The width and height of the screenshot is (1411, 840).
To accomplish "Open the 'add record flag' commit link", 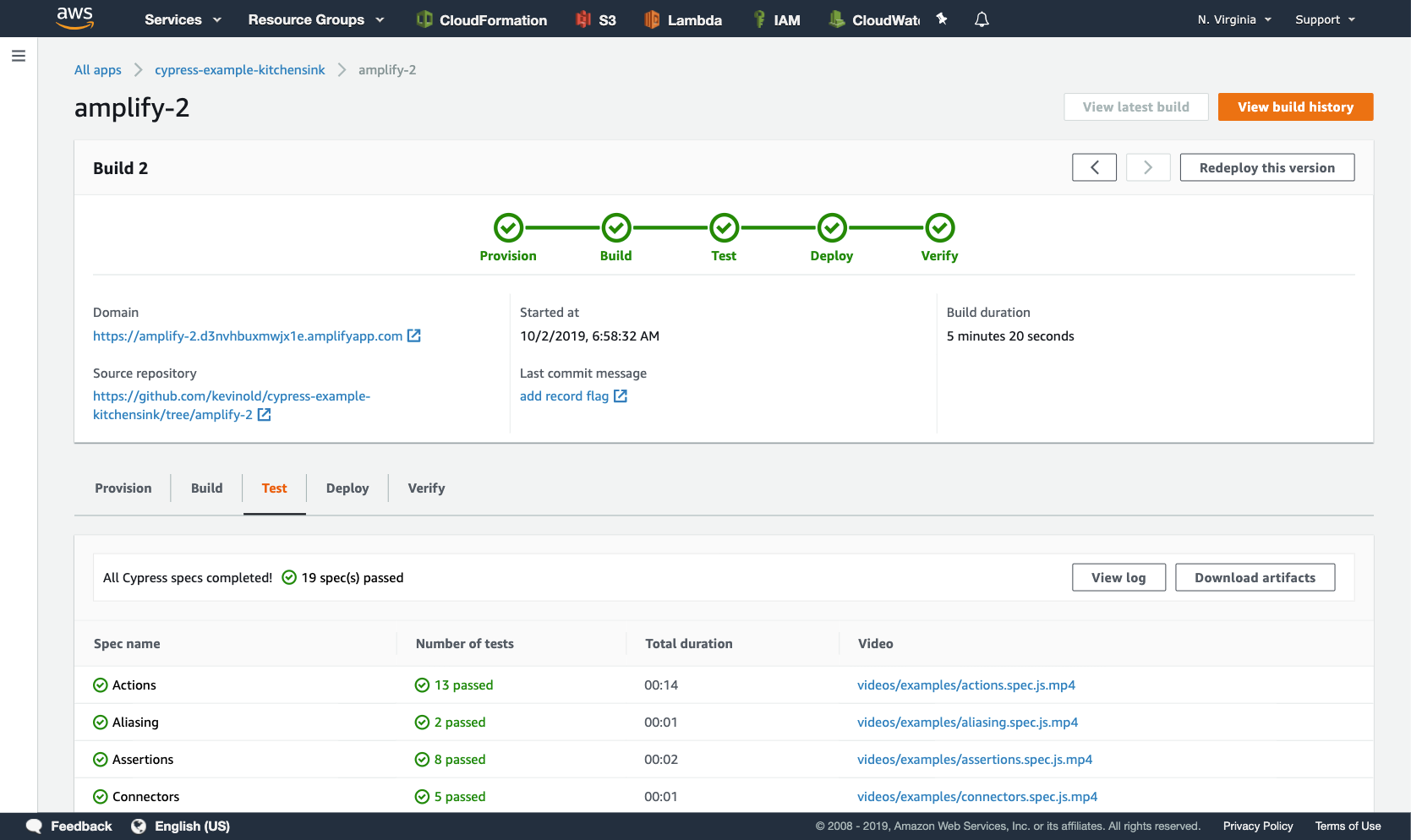I will pyautogui.click(x=565, y=396).
